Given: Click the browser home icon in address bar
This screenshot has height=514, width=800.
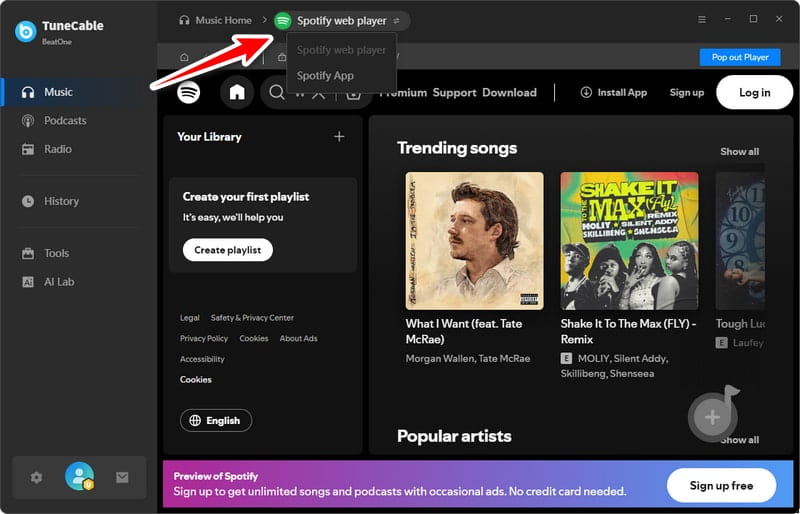Looking at the screenshot, I should click(x=184, y=57).
